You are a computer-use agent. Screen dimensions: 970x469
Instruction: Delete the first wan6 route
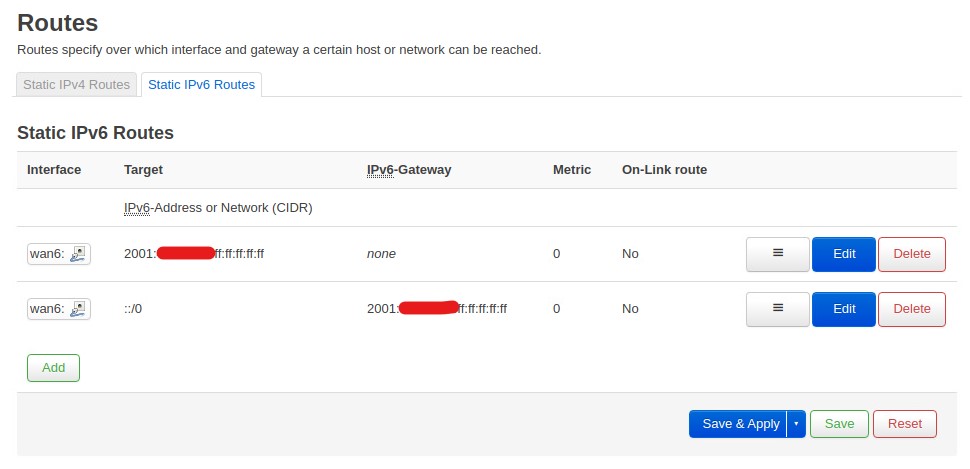pos(911,254)
